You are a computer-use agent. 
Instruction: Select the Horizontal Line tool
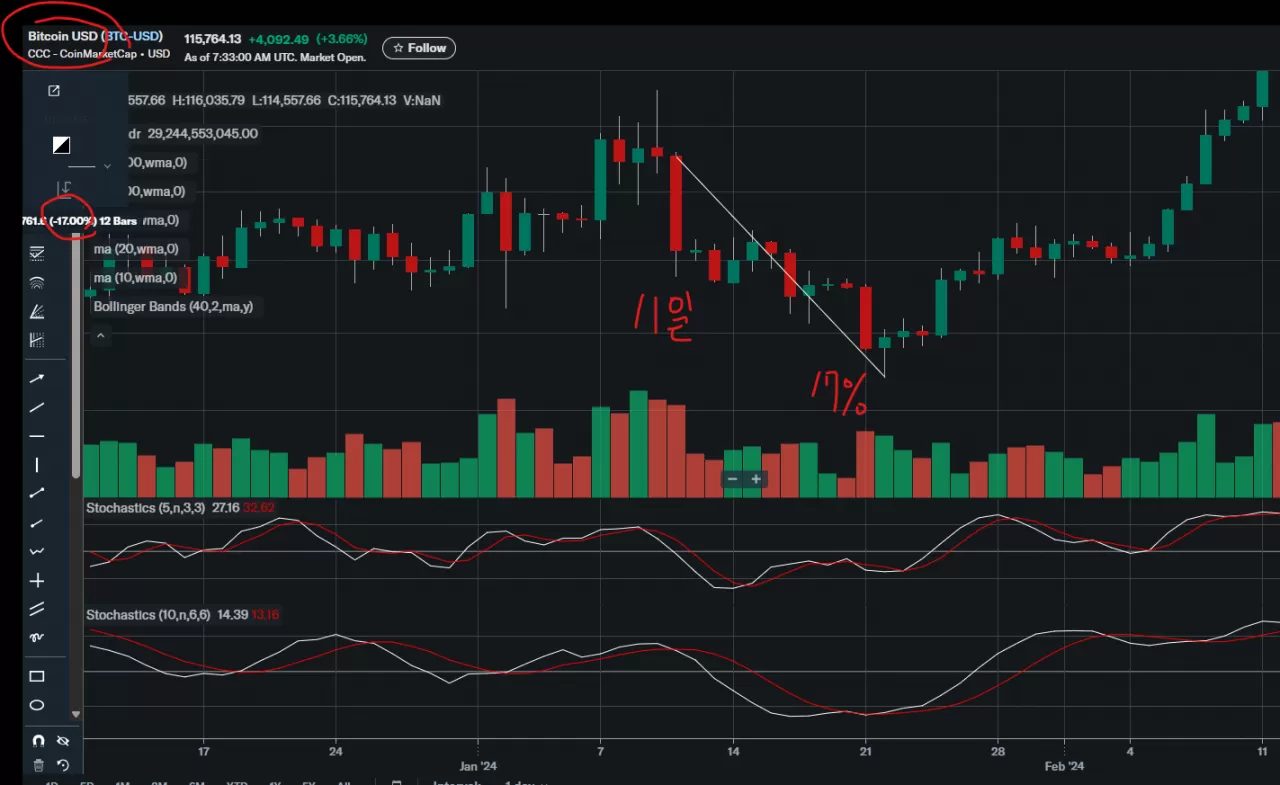coord(36,436)
